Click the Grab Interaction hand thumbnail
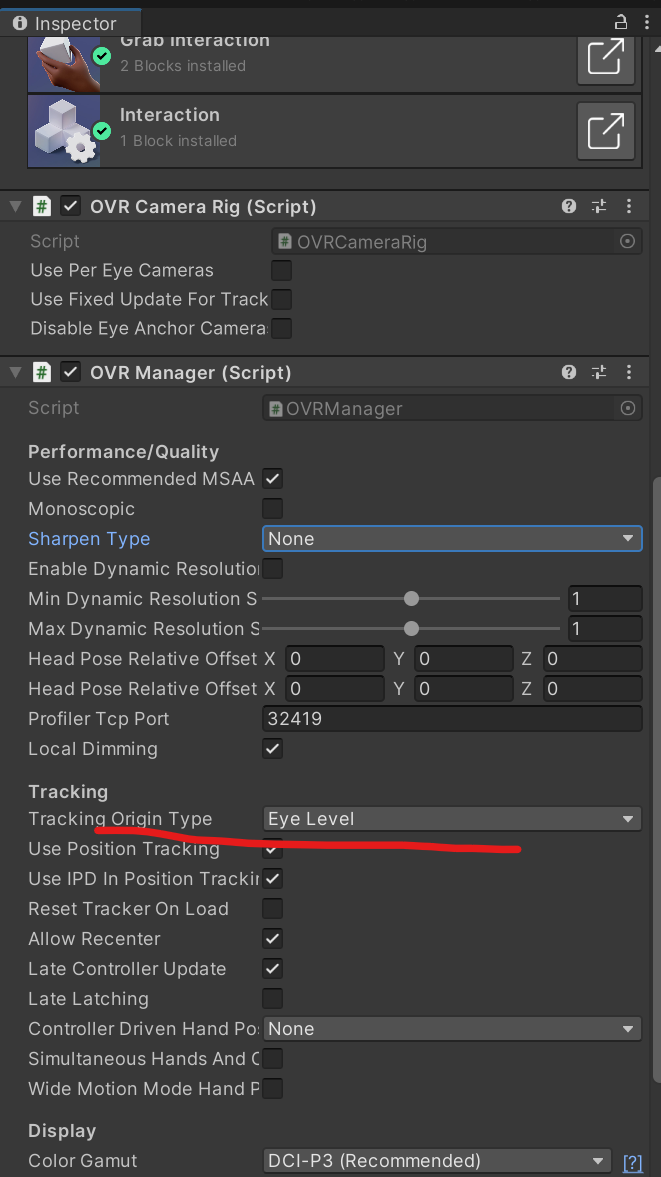The width and height of the screenshot is (661, 1177). [64, 64]
